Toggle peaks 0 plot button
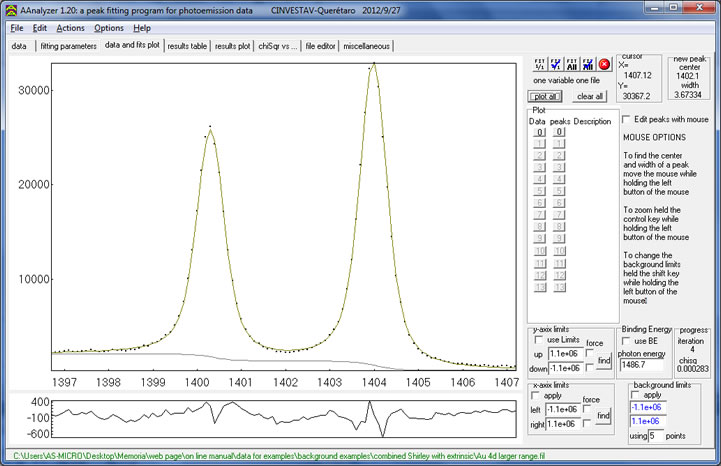Viewport: 721px width, 466px height. coord(561,132)
